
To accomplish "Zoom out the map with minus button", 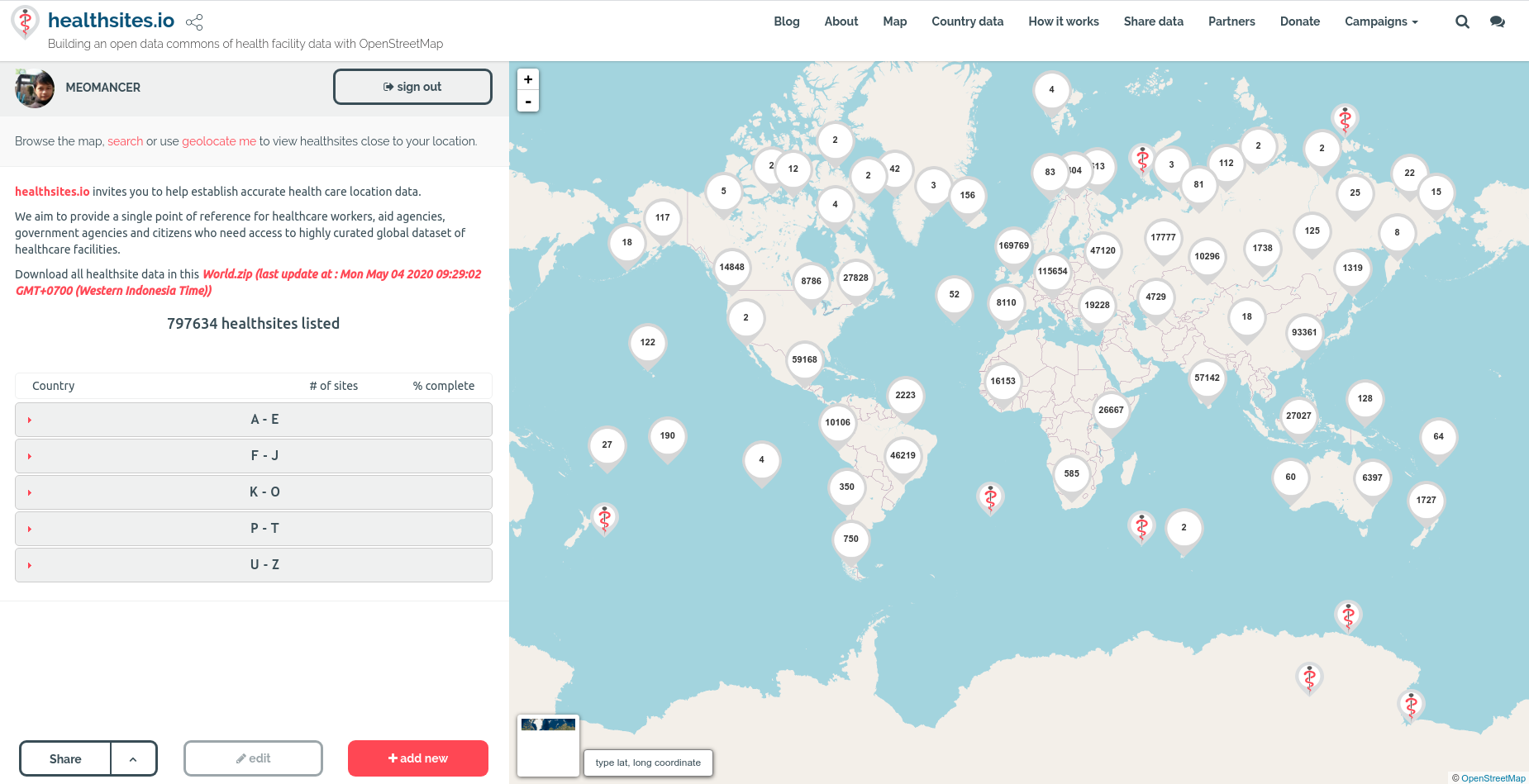I will (528, 101).
